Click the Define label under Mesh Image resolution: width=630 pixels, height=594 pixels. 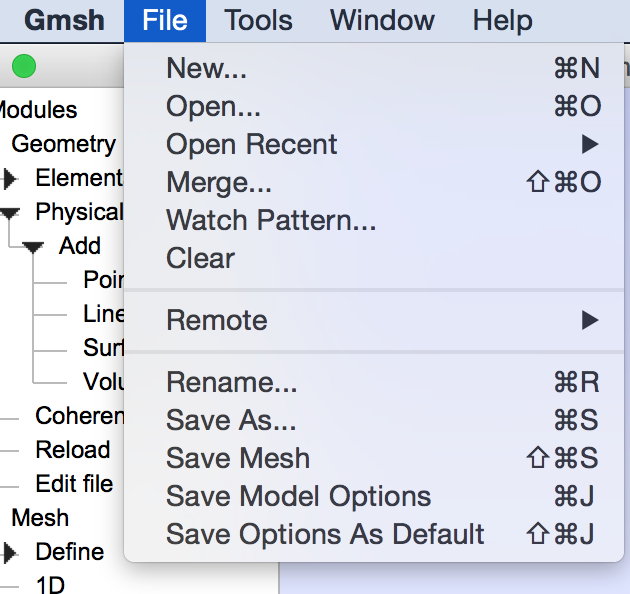coord(70,552)
